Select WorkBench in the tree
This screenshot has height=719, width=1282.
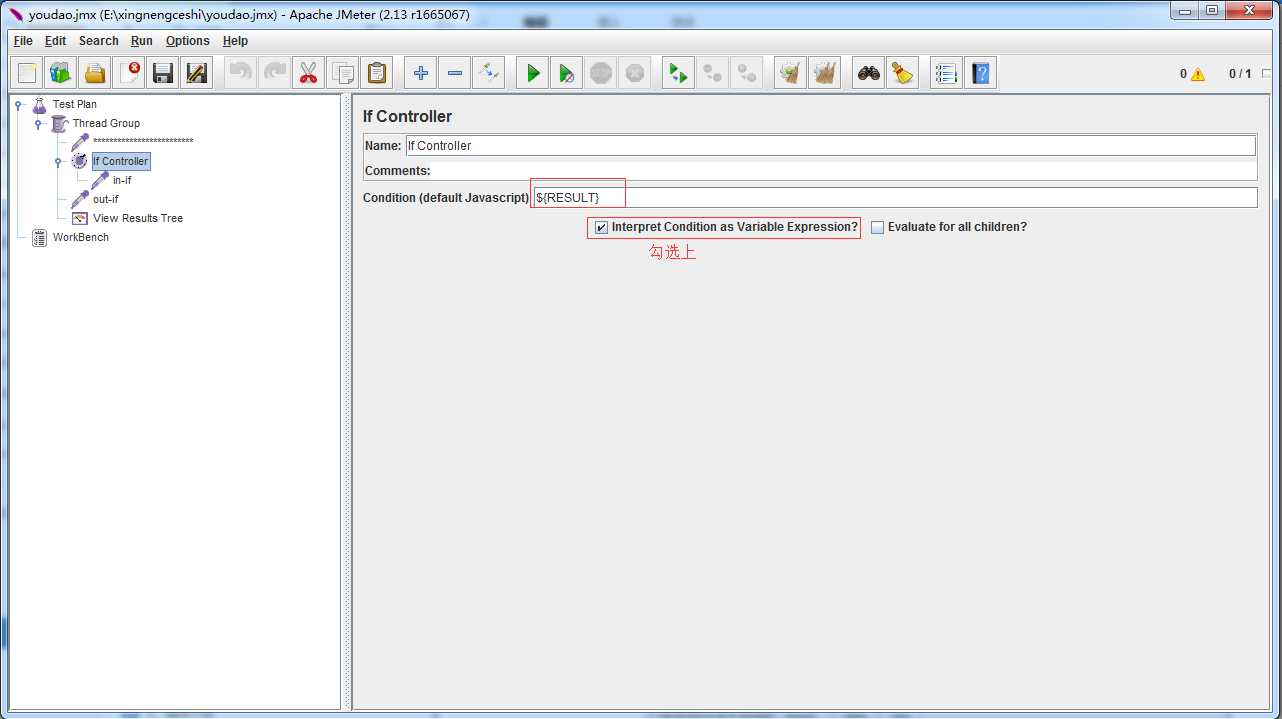pyautogui.click(x=81, y=237)
